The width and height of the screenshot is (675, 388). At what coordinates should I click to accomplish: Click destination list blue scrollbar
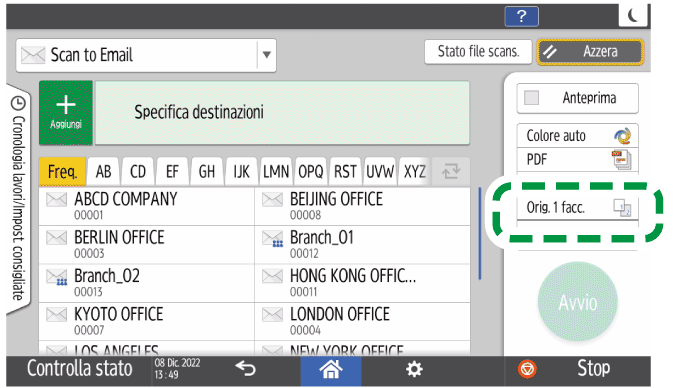click(x=480, y=233)
